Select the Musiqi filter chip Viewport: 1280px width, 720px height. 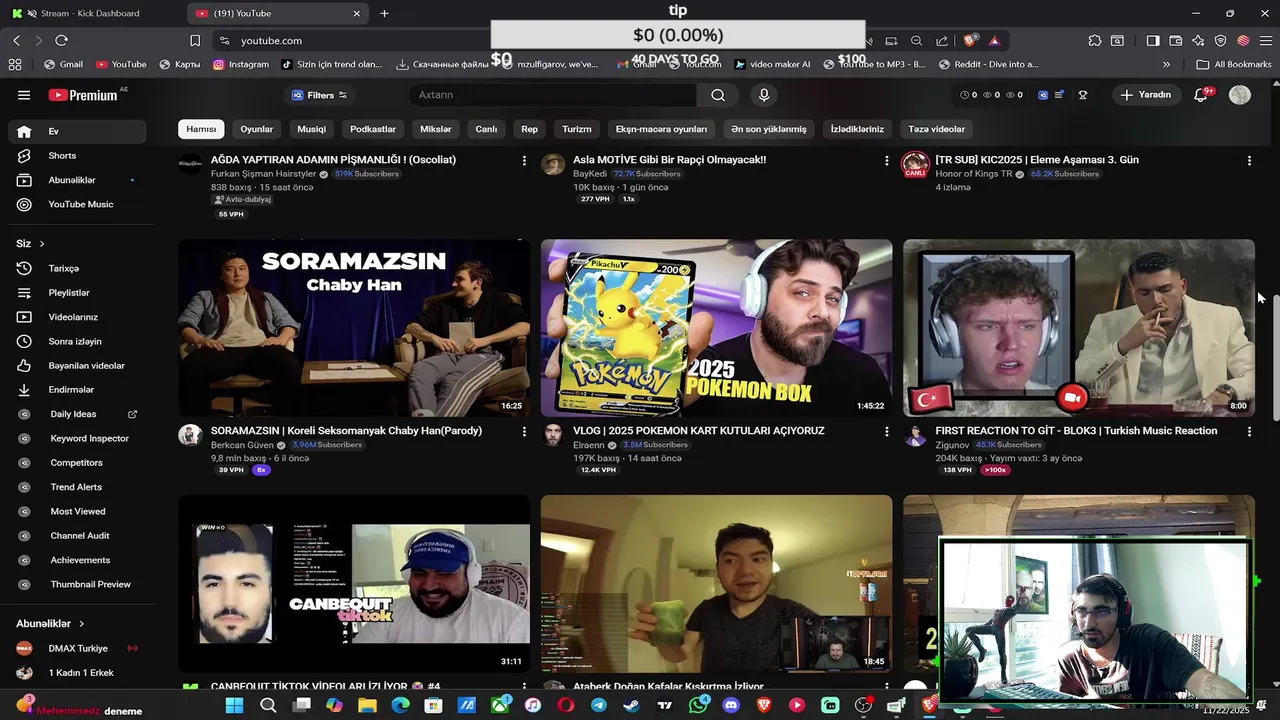pos(311,129)
